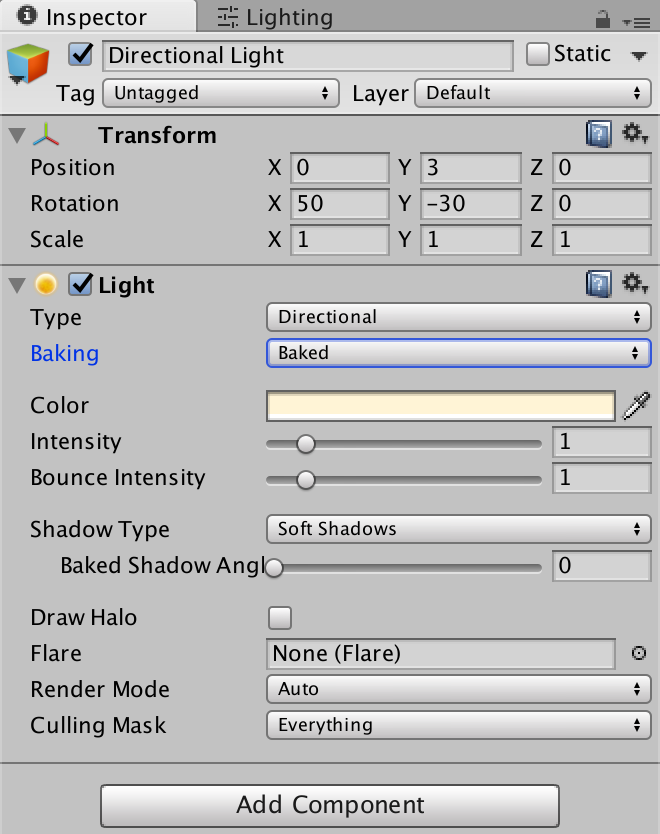
Task: Select the Intensity value field
Action: pos(601,442)
